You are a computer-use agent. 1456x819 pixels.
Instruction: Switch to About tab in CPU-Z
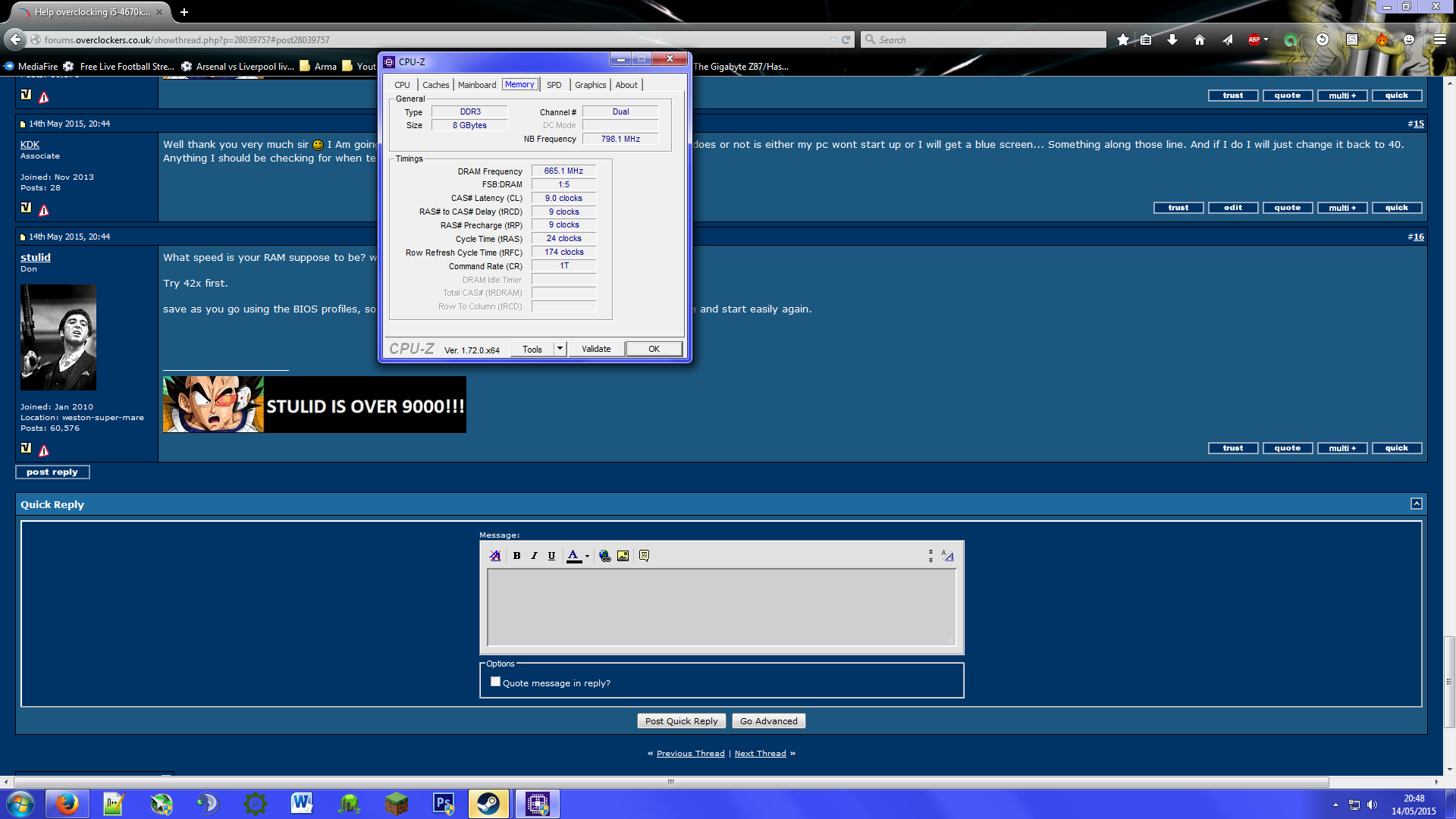(x=626, y=85)
